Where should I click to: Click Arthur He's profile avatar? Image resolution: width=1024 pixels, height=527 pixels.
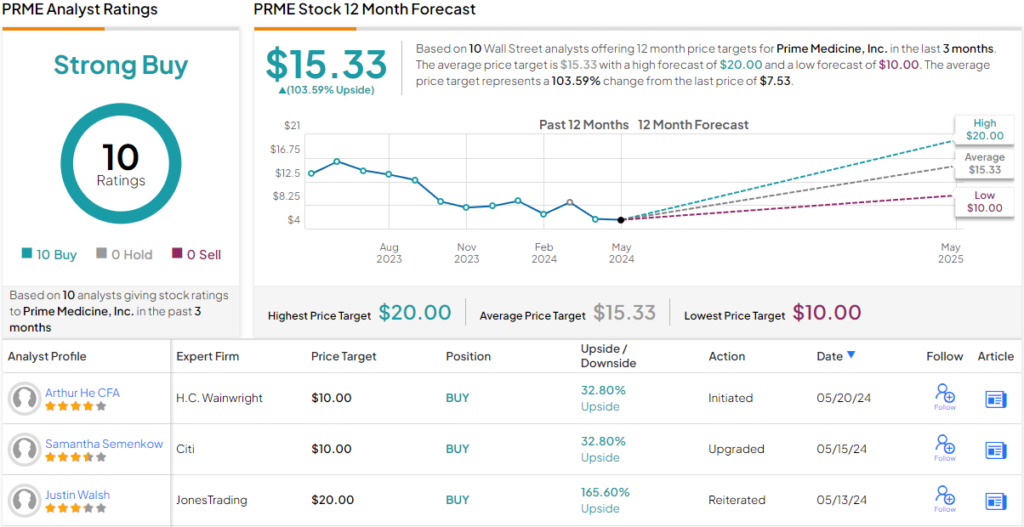pos(24,399)
